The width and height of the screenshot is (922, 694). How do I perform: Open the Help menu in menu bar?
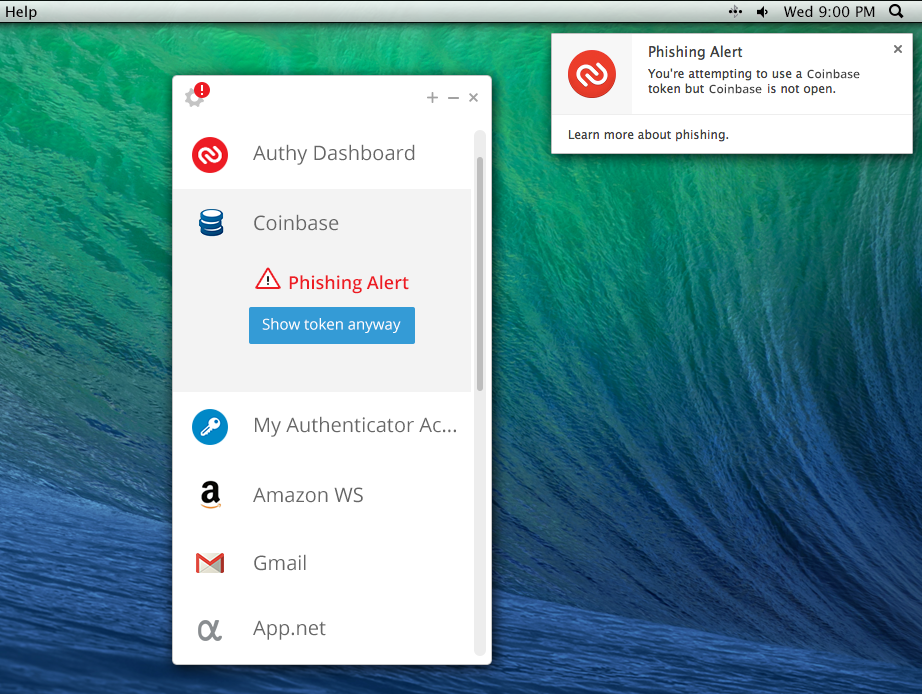click(21, 12)
